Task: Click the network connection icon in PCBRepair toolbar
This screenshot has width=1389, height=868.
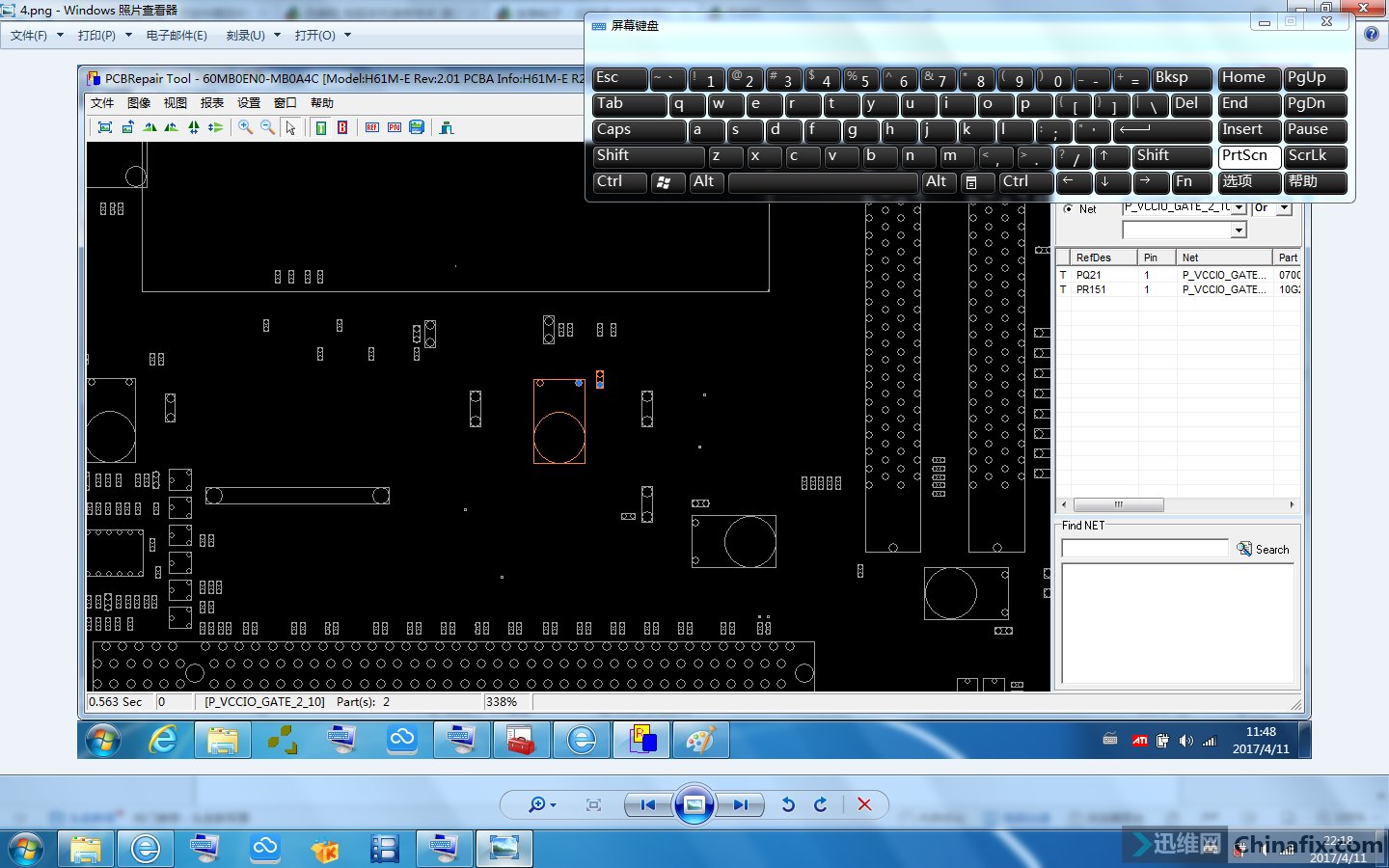Action: [447, 127]
